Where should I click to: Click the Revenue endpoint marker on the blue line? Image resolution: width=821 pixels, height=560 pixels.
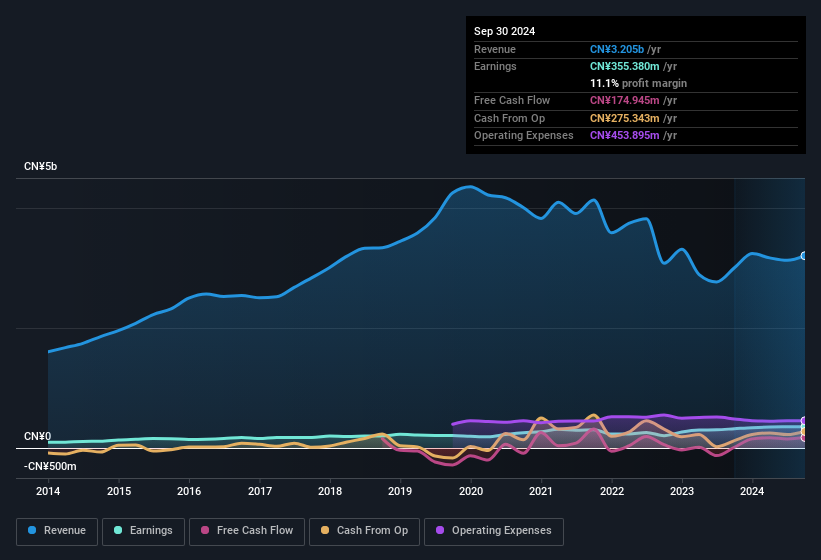point(804,256)
